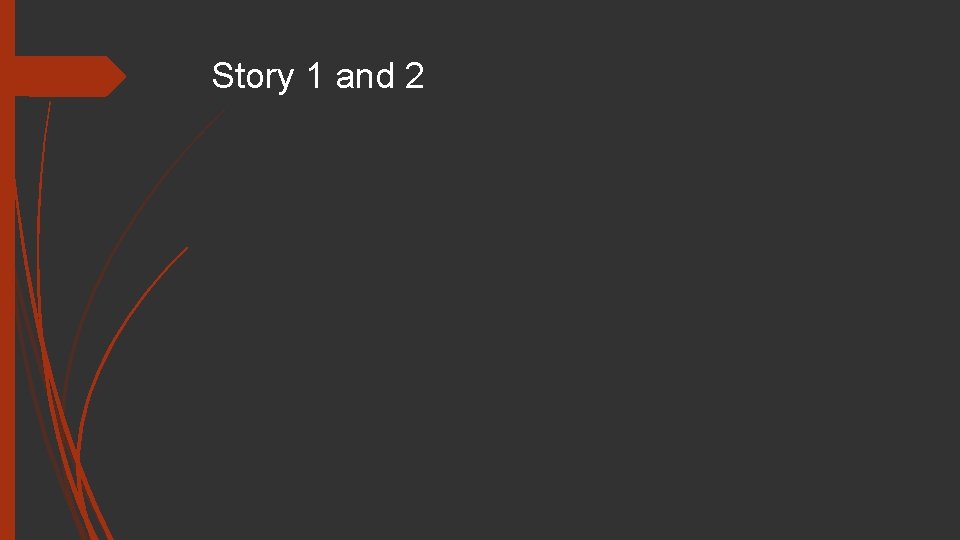Click the letter "S" starting the title
The width and height of the screenshot is (960, 540).
[x=223, y=76]
